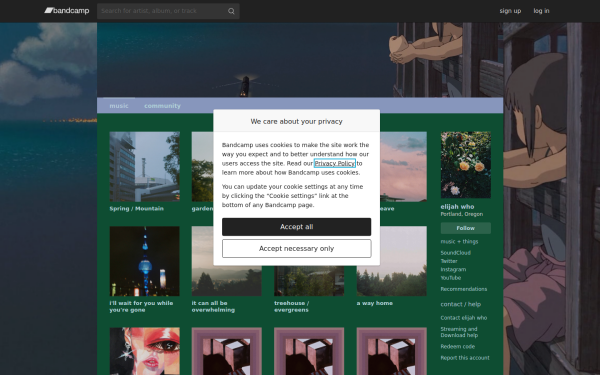Open the log in link
The height and width of the screenshot is (375, 600).
(x=541, y=11)
